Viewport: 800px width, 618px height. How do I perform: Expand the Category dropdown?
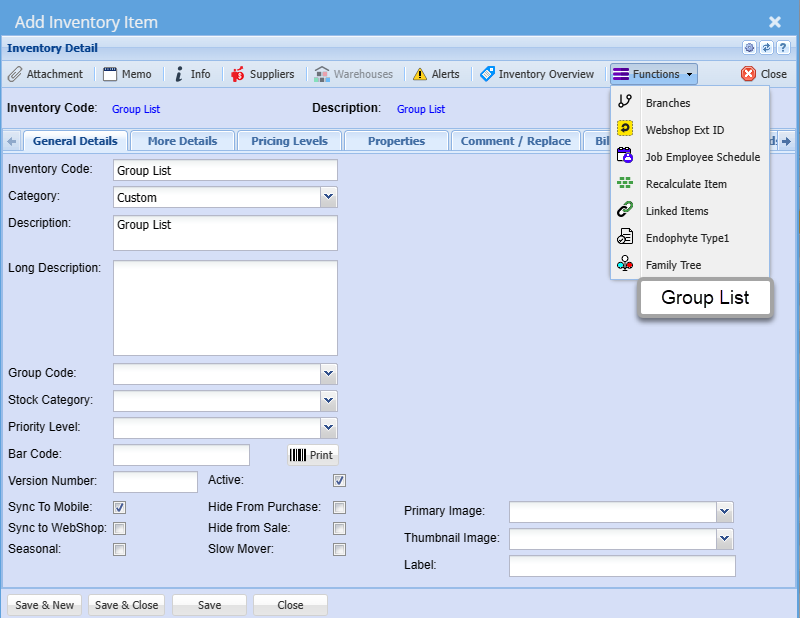(329, 197)
